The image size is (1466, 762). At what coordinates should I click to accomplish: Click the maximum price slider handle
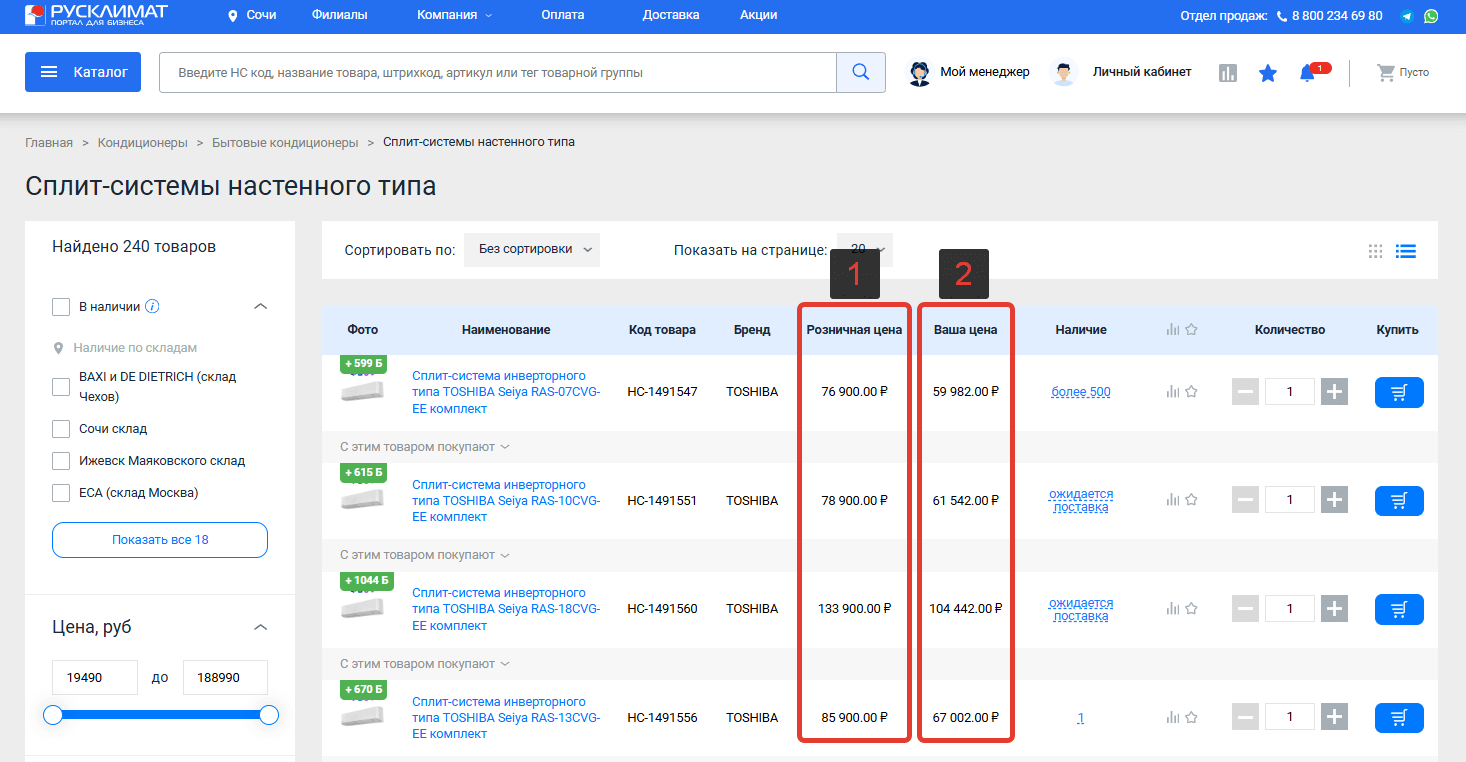click(268, 715)
